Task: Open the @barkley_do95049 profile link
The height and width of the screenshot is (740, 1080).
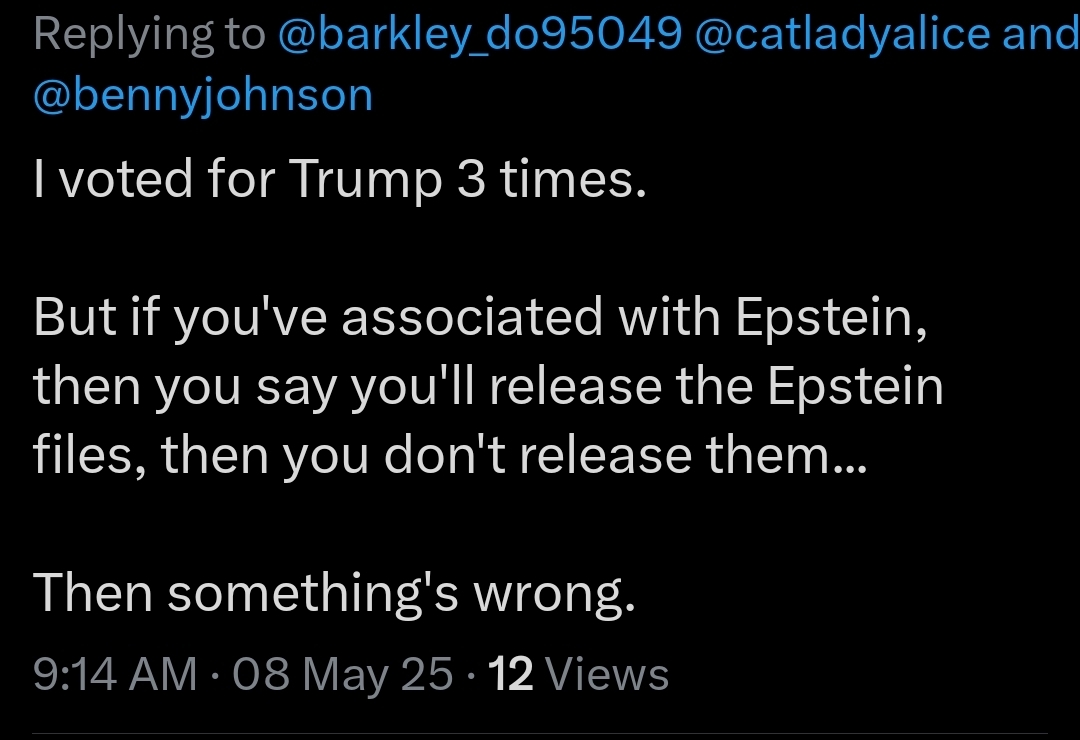Action: click(480, 33)
